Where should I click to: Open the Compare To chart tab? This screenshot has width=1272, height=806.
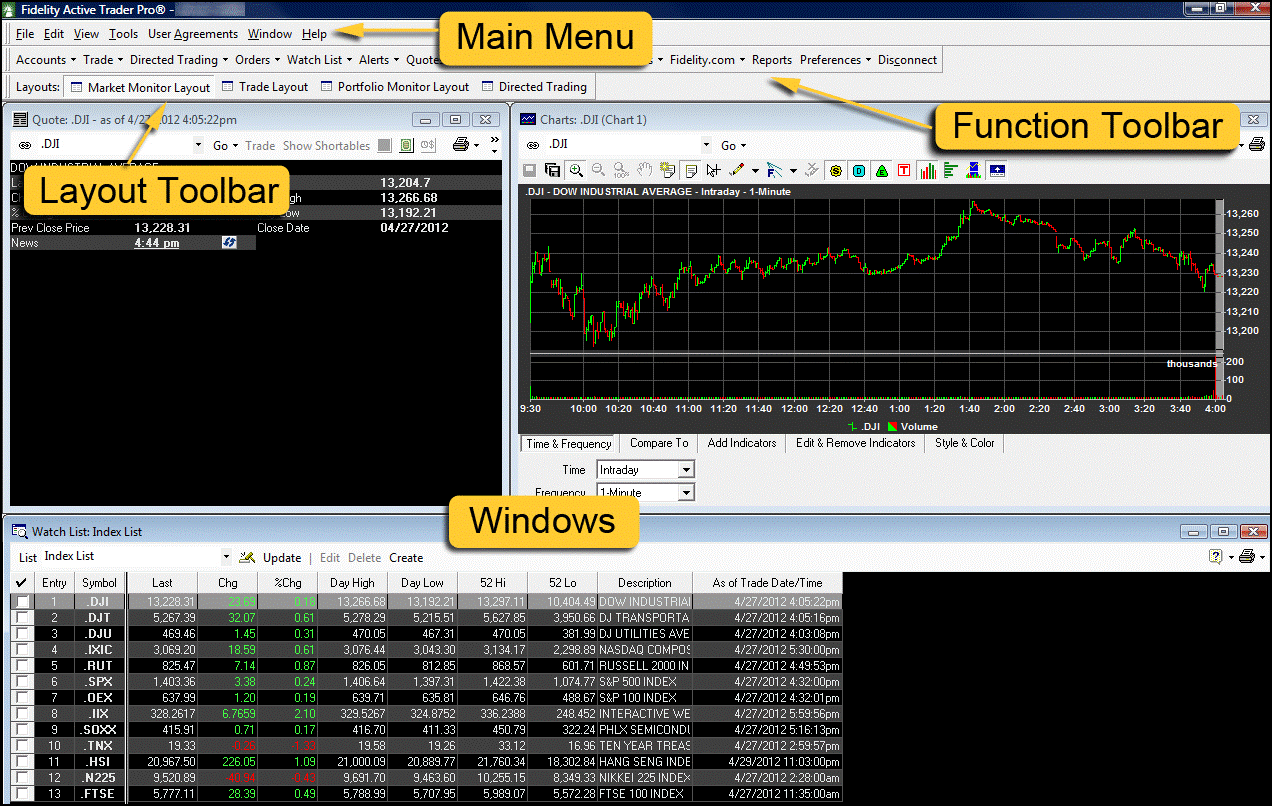tap(659, 443)
